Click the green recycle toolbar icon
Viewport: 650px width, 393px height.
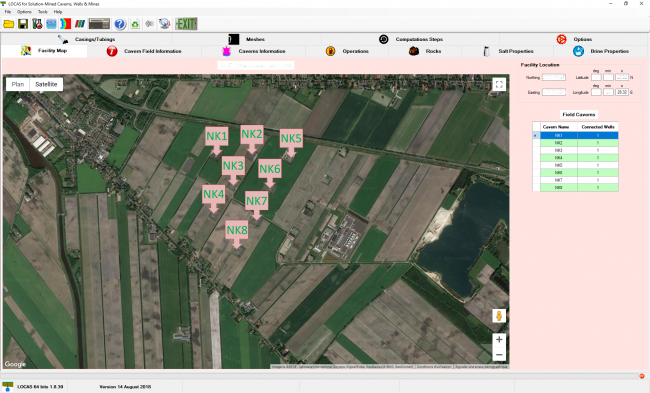[135, 24]
